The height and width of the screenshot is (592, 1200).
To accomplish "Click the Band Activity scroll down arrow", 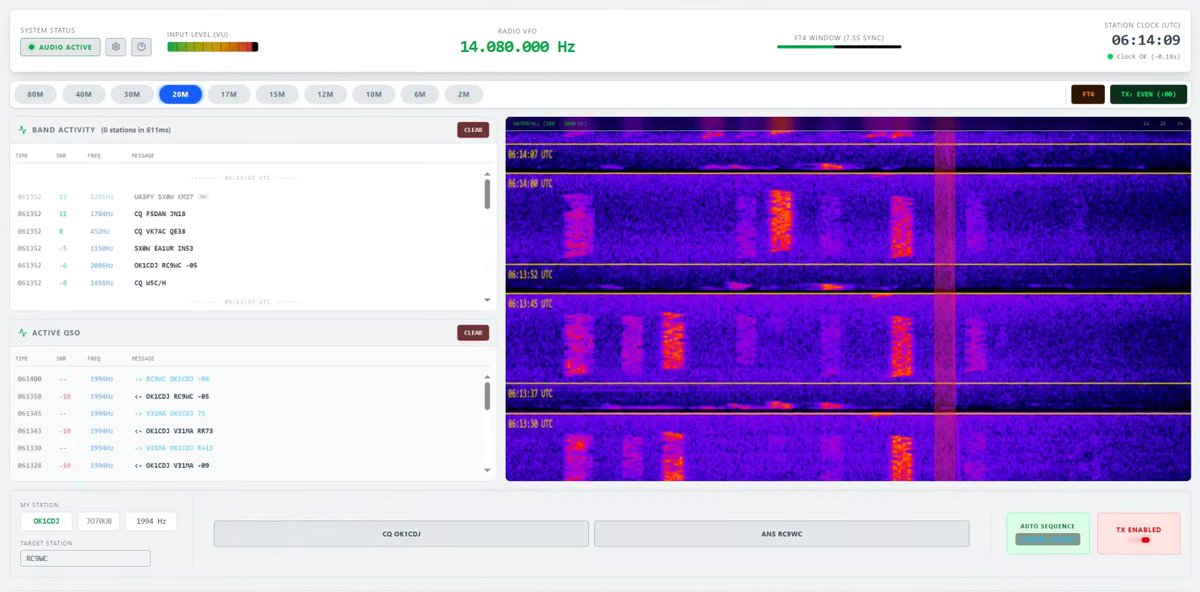I will pyautogui.click(x=487, y=300).
